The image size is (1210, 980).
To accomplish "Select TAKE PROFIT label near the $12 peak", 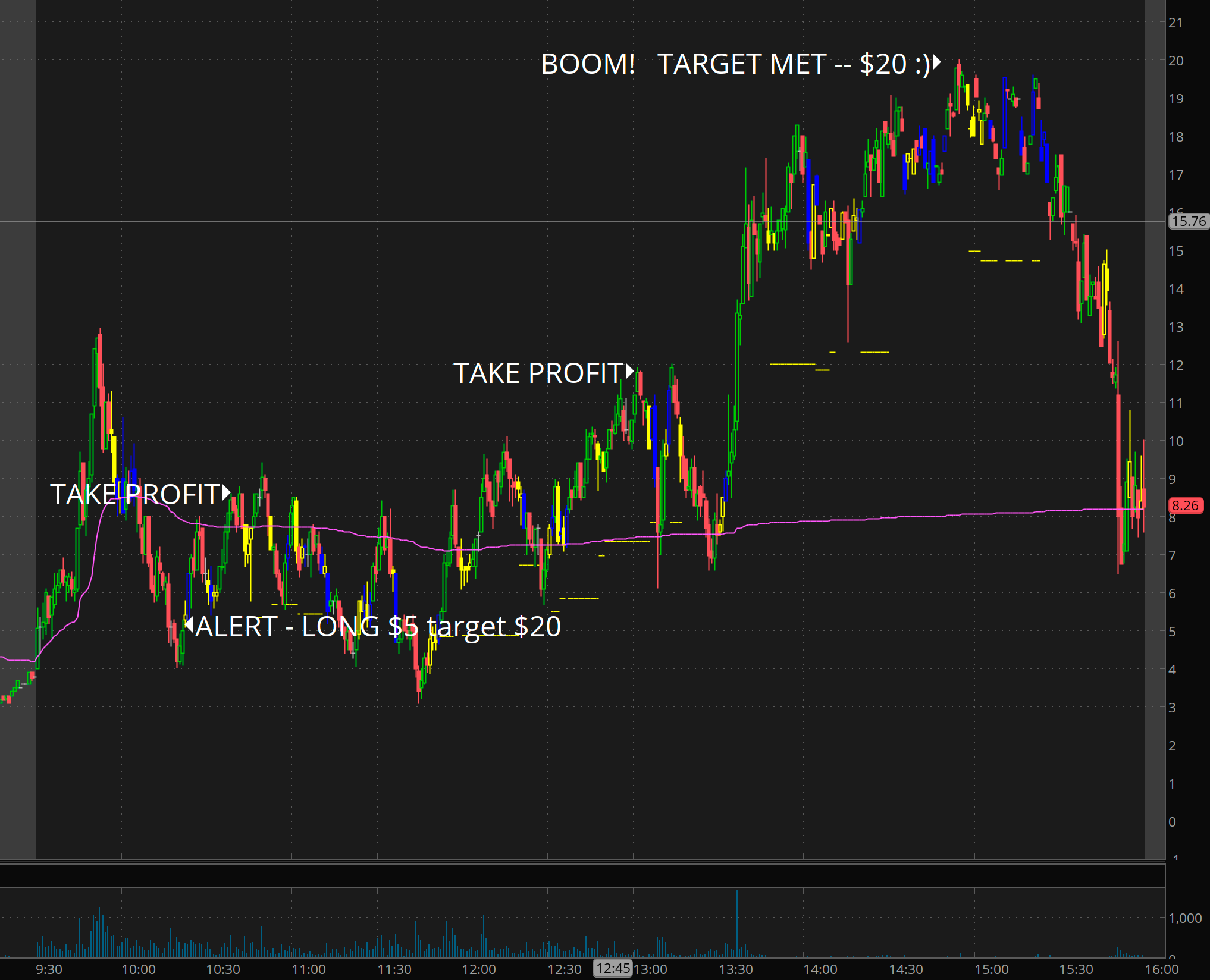I will coord(538,373).
